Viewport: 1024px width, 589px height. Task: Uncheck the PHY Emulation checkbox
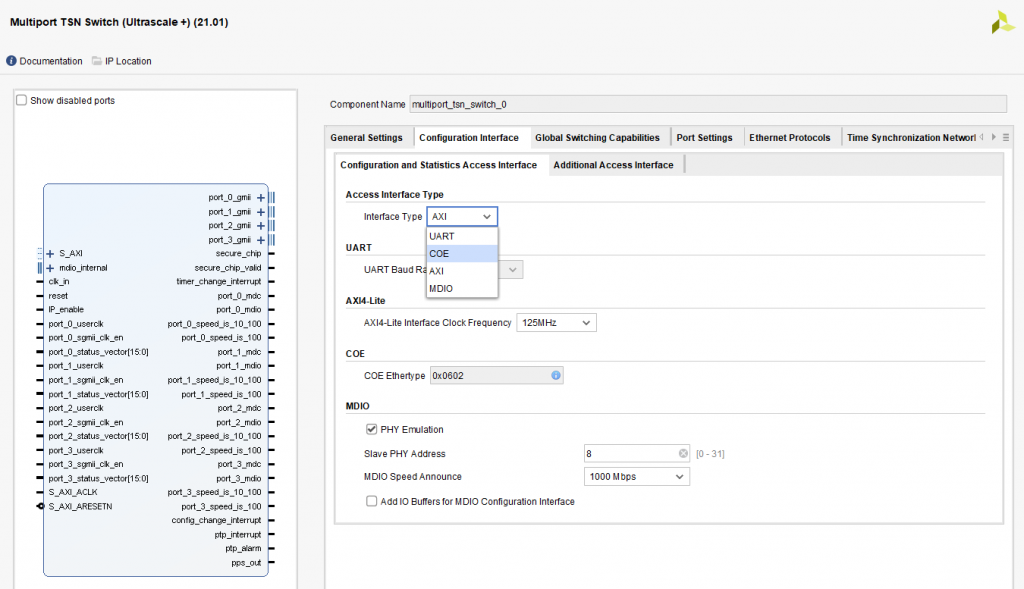(x=372, y=430)
